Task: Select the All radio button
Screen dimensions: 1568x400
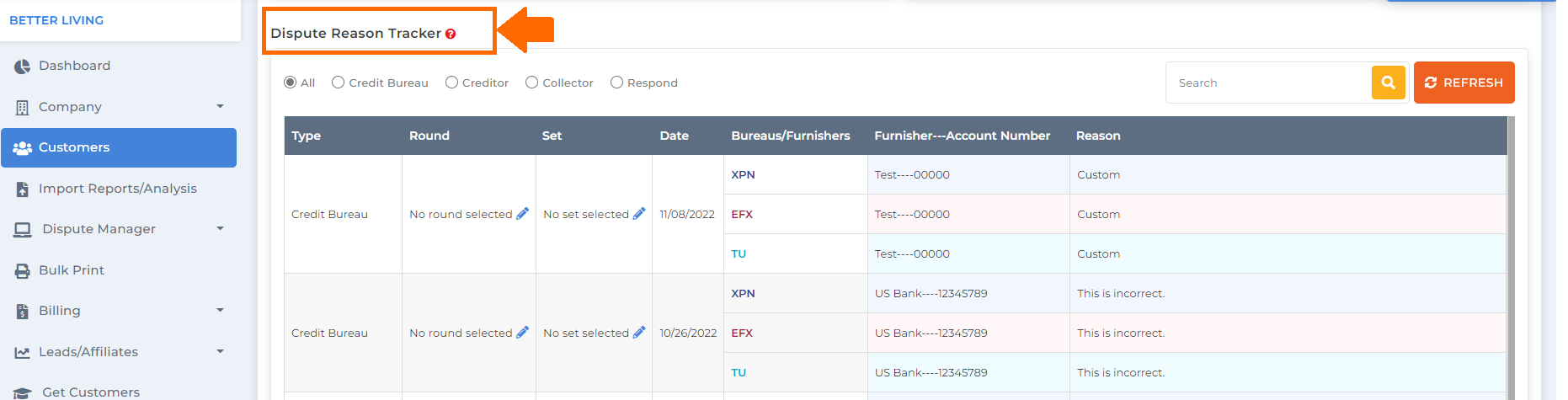Action: click(x=291, y=83)
